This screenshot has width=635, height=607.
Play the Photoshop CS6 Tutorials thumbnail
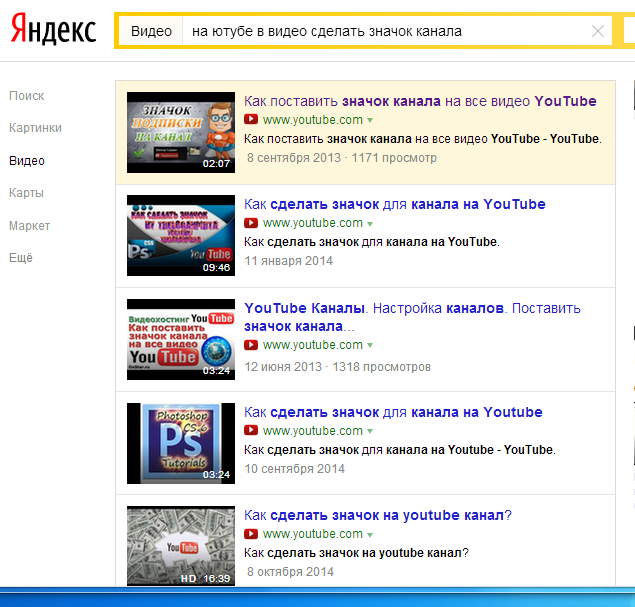click(181, 443)
